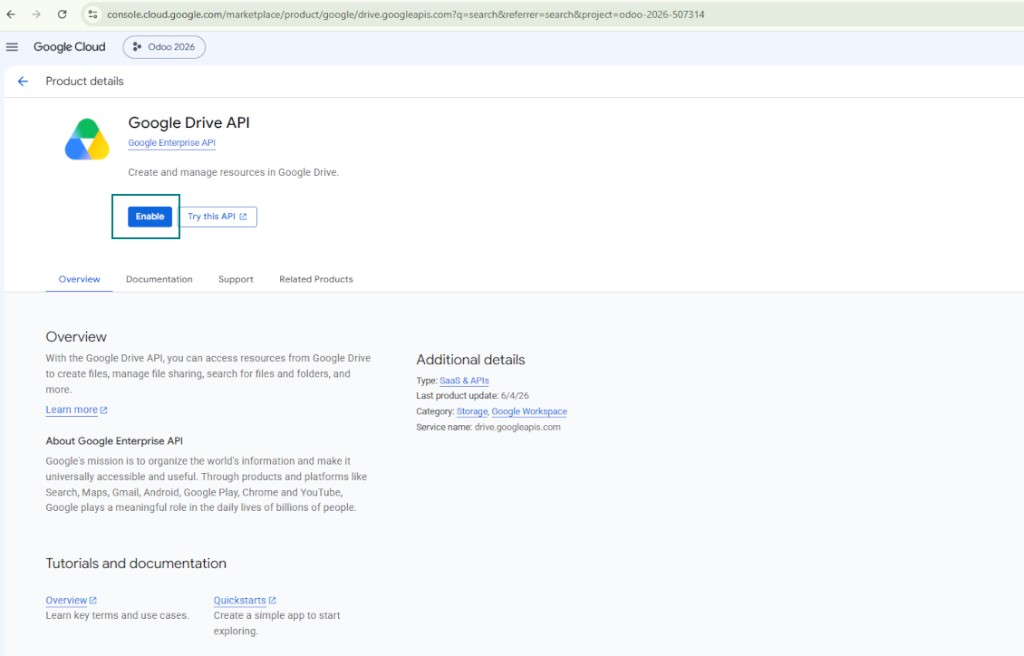Click the browser address bar URL
The image size is (1024, 656).
(405, 14)
